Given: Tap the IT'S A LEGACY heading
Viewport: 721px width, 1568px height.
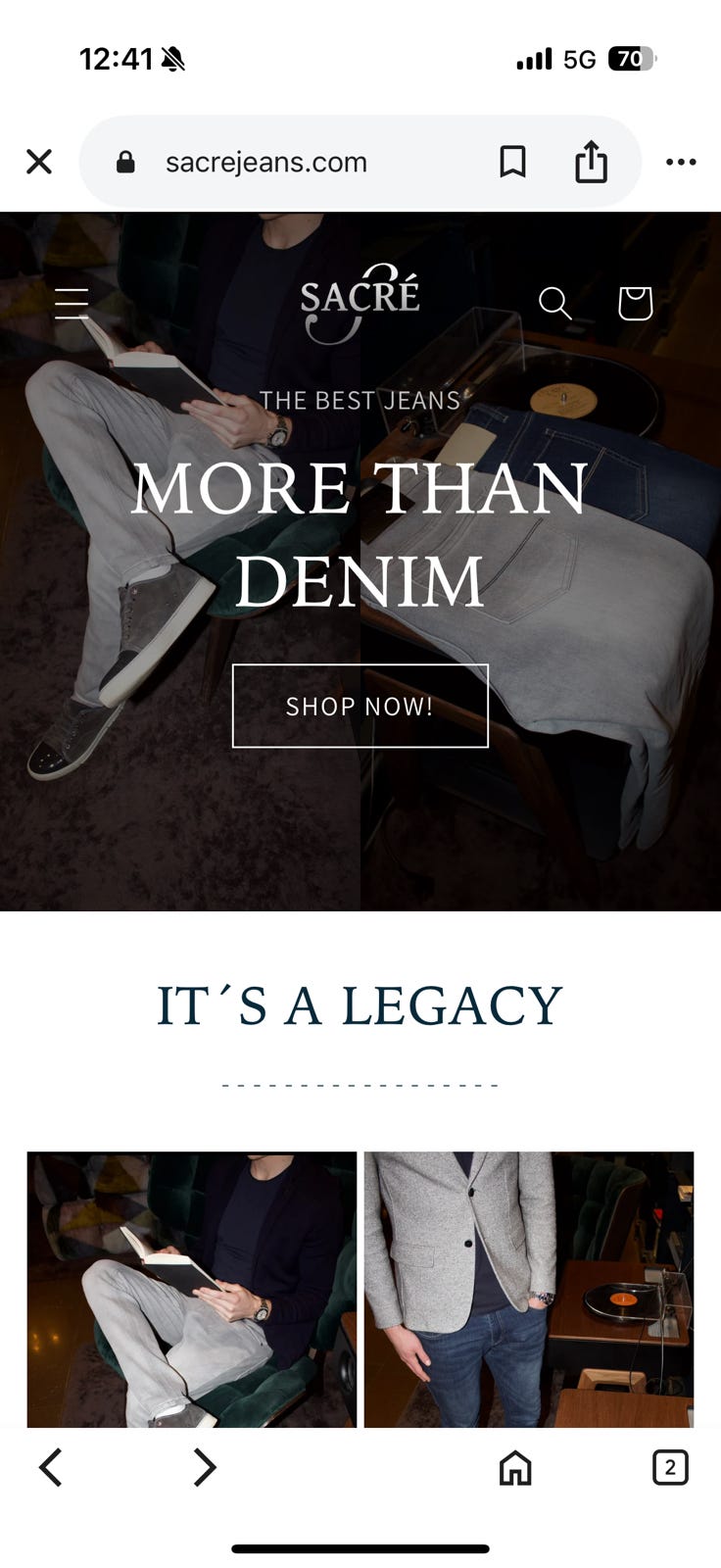Looking at the screenshot, I should pyautogui.click(x=360, y=1006).
